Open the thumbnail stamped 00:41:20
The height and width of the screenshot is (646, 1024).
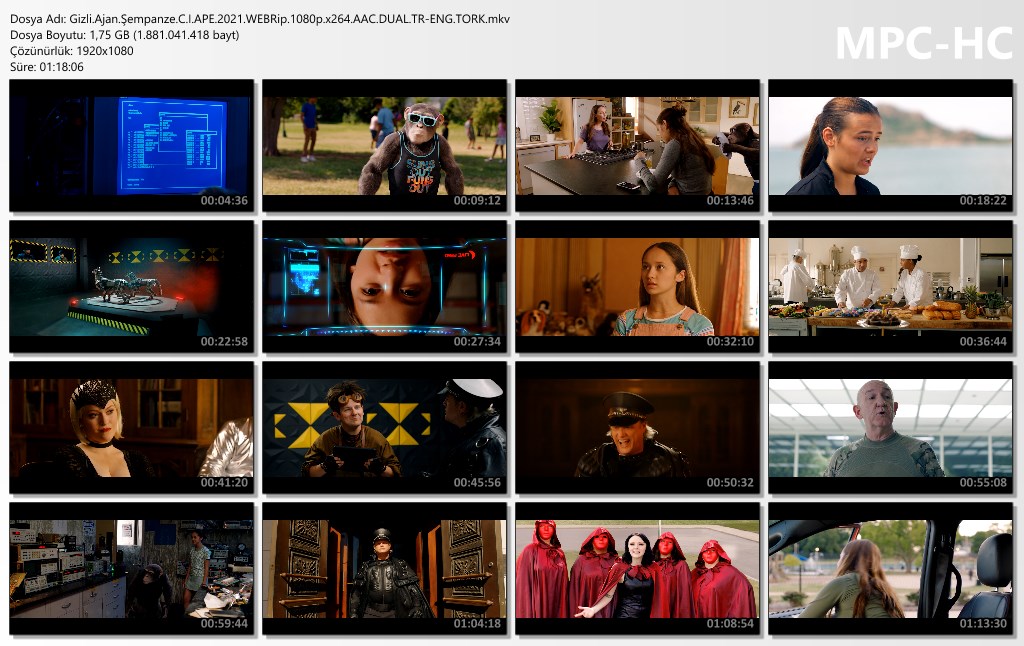click(x=131, y=428)
